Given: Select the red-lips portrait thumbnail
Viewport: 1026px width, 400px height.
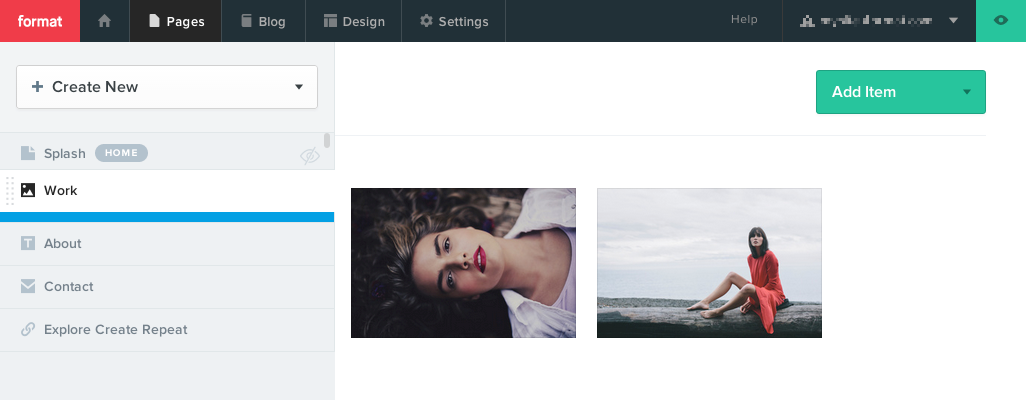Looking at the screenshot, I should [463, 263].
